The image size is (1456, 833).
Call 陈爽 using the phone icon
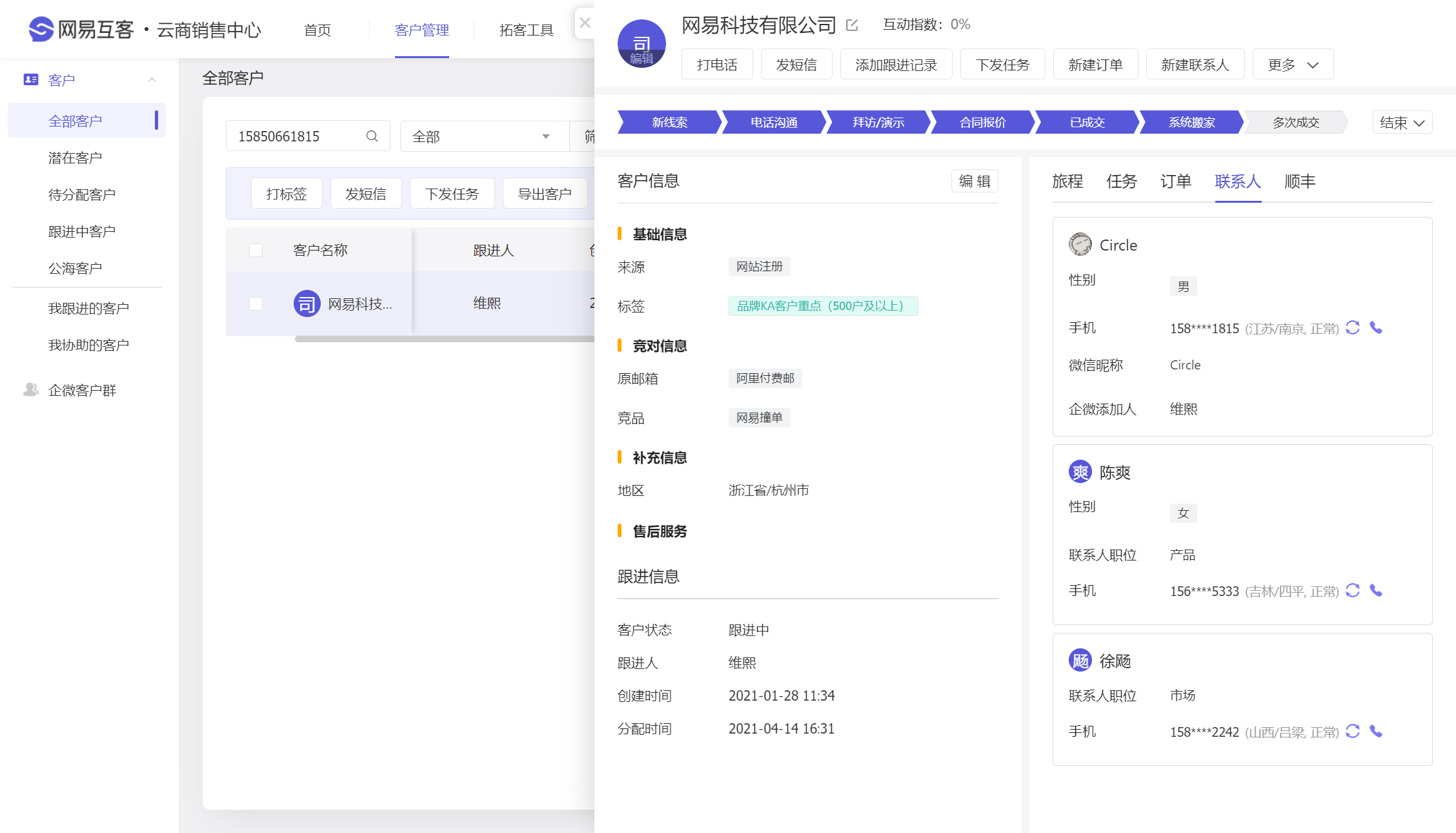coord(1376,591)
